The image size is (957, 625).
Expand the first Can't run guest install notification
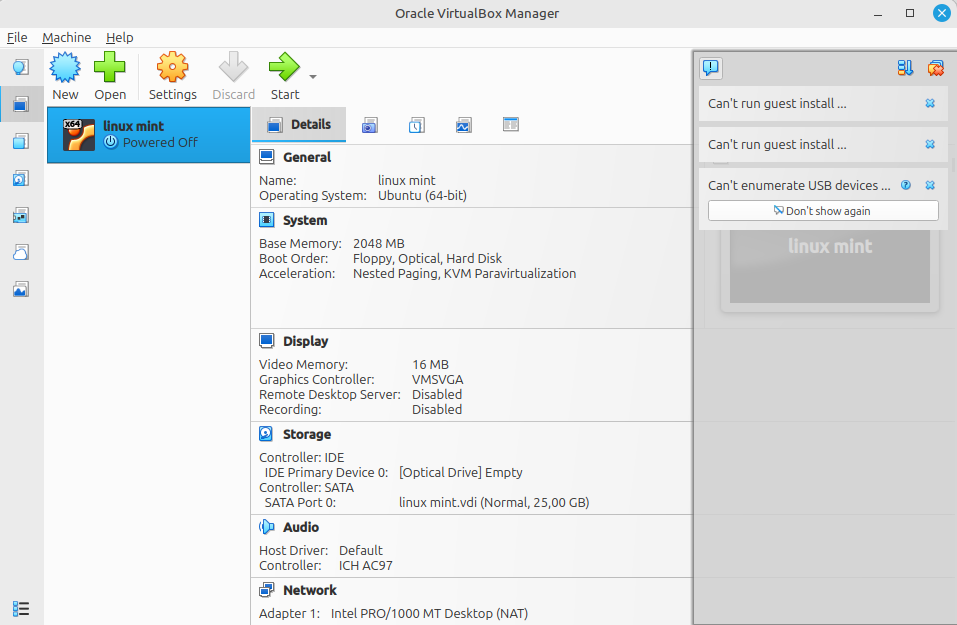click(x=777, y=103)
